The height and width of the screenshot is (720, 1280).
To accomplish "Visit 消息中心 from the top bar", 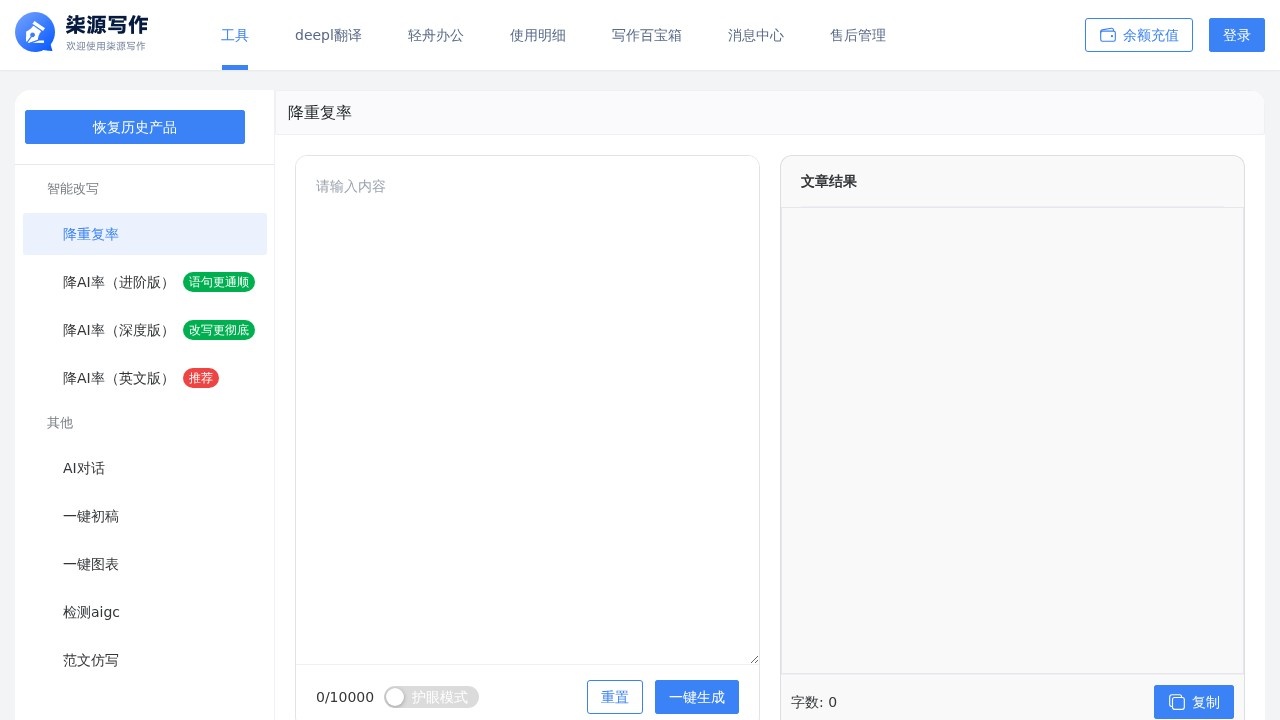I will pos(756,35).
